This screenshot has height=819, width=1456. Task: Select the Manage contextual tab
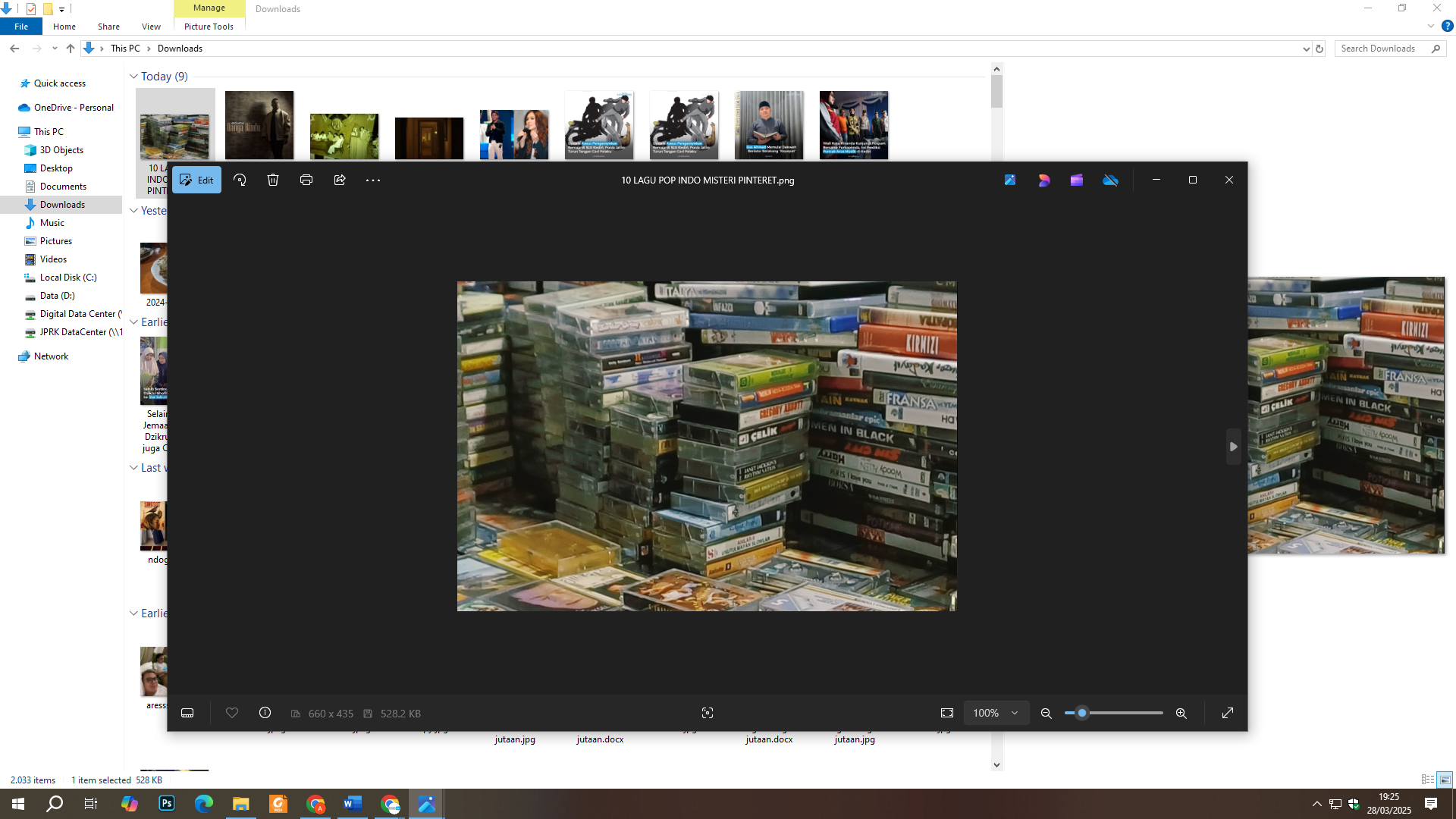[x=209, y=8]
